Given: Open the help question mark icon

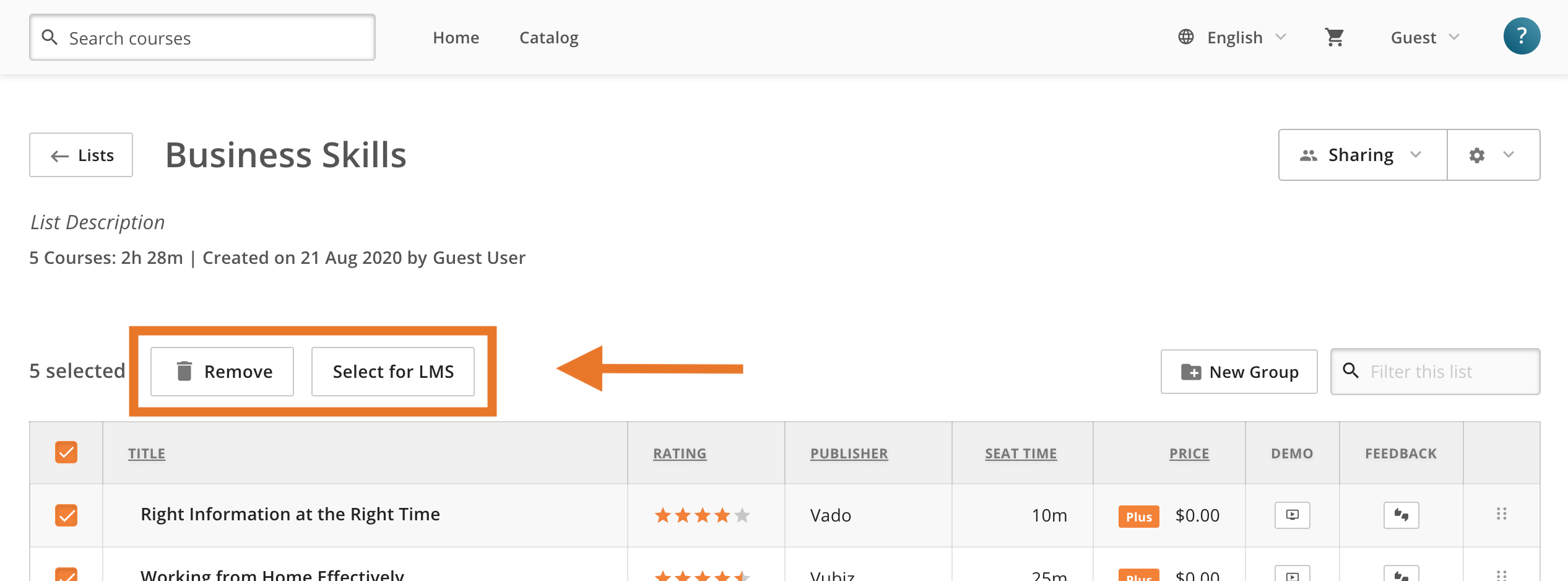Looking at the screenshot, I should coord(1522,36).
